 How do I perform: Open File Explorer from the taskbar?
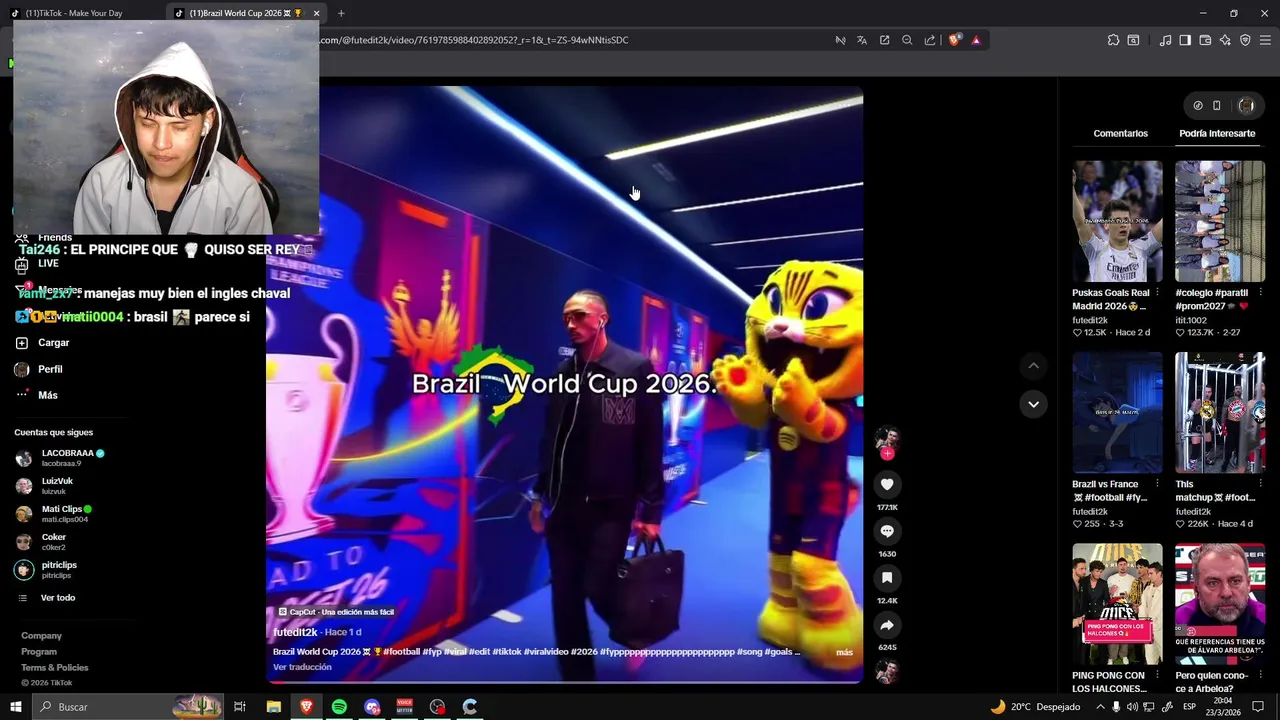pos(273,707)
